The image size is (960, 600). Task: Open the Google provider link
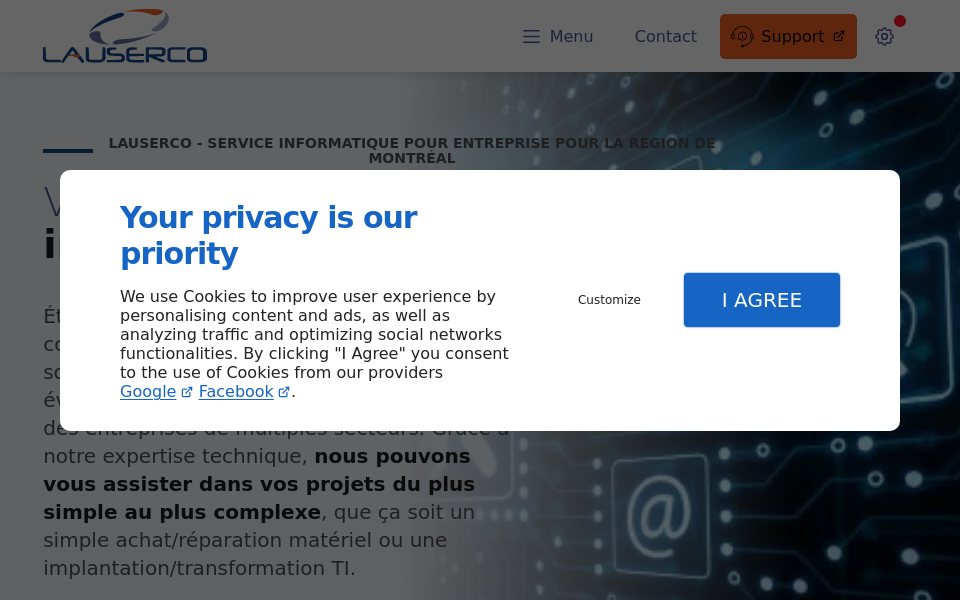click(148, 392)
